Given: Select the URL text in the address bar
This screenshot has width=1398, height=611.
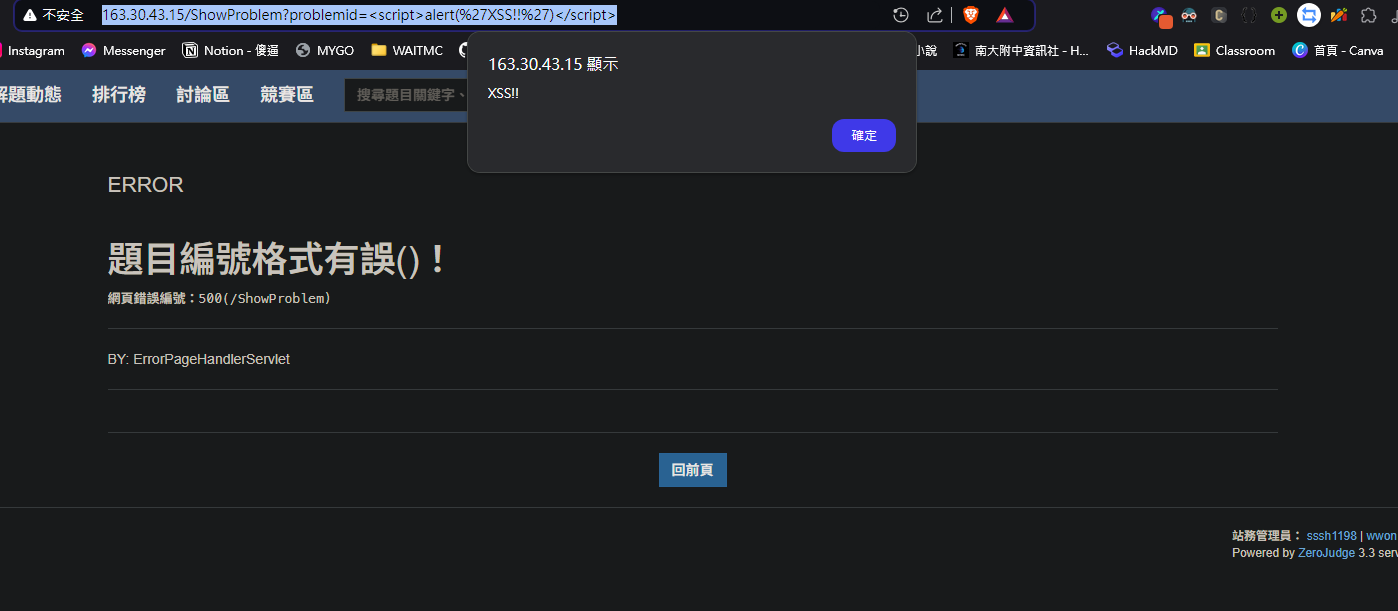Looking at the screenshot, I should pos(359,15).
